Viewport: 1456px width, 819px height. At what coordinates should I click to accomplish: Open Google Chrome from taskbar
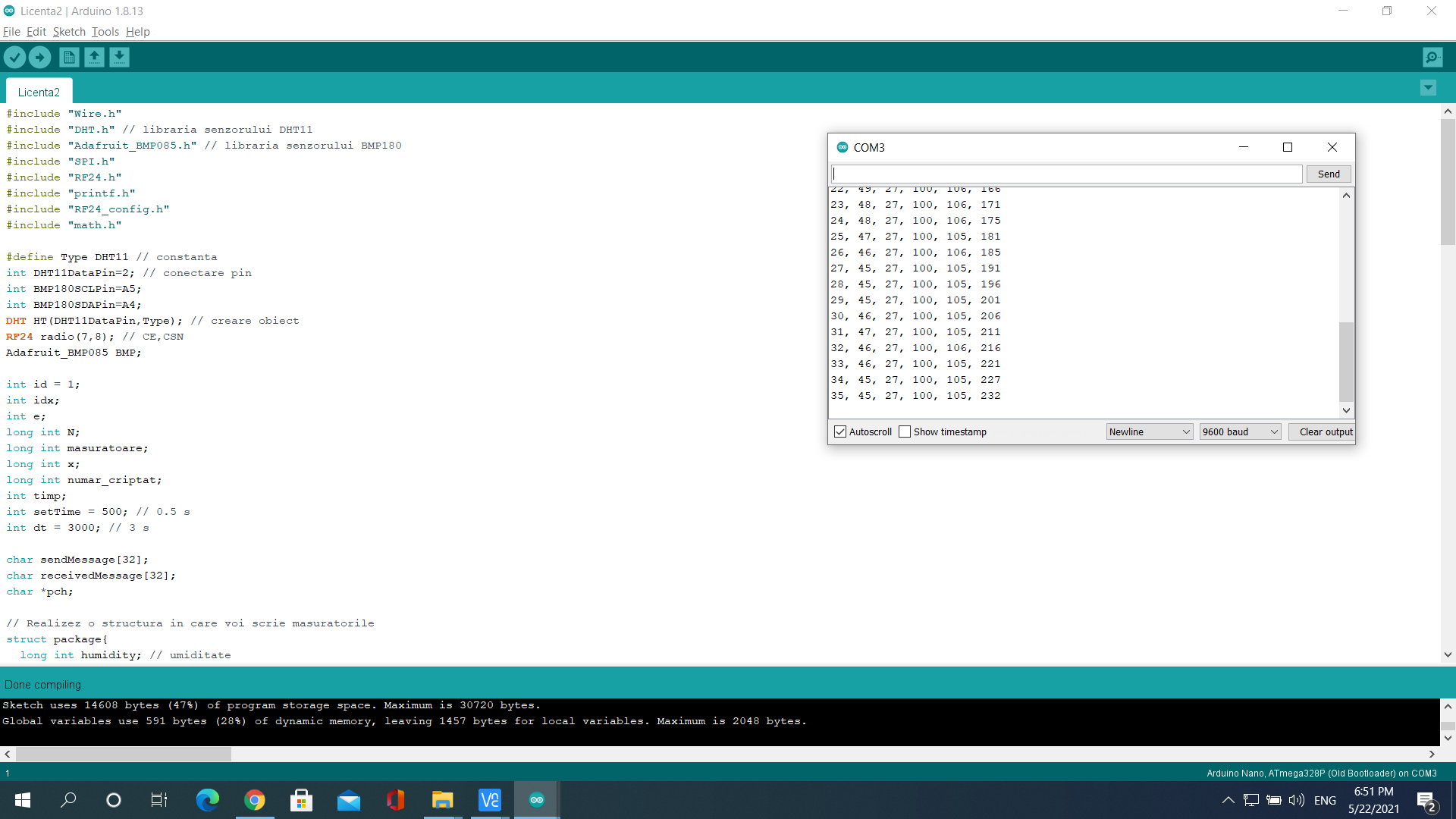[x=255, y=800]
